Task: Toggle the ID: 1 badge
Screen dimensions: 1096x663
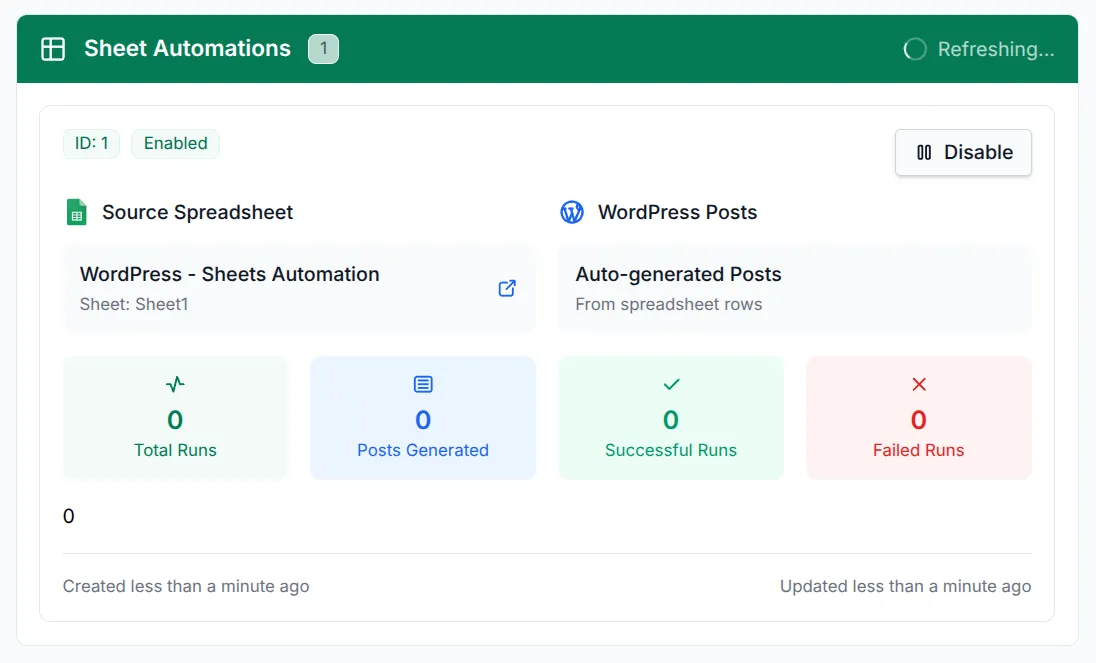Action: click(x=91, y=143)
